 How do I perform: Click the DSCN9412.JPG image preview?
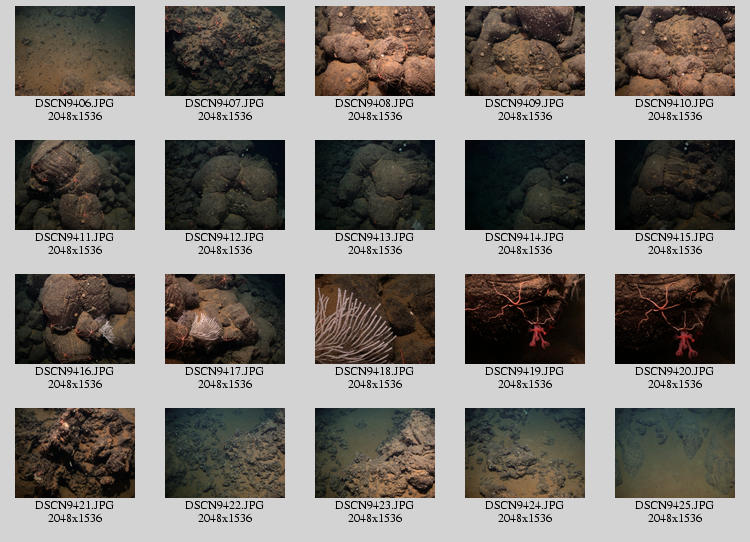click(x=225, y=185)
